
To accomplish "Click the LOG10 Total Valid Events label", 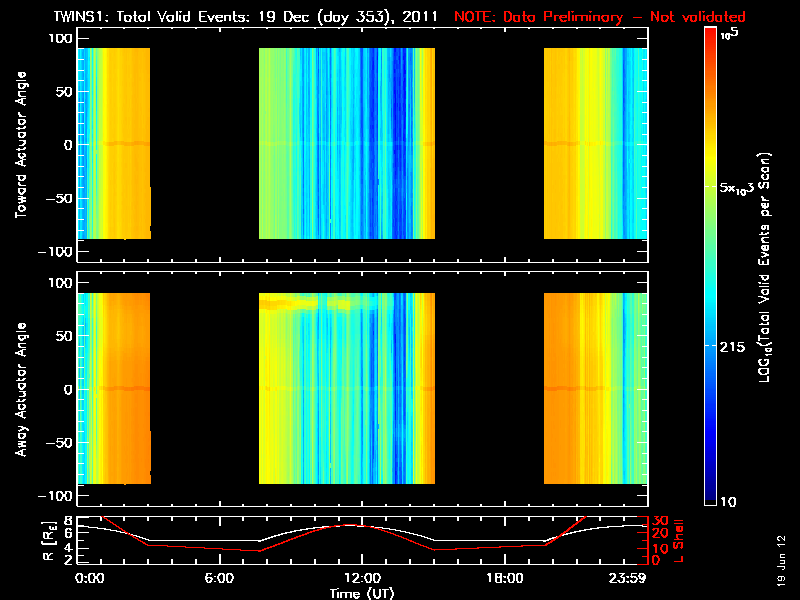I will [764, 267].
